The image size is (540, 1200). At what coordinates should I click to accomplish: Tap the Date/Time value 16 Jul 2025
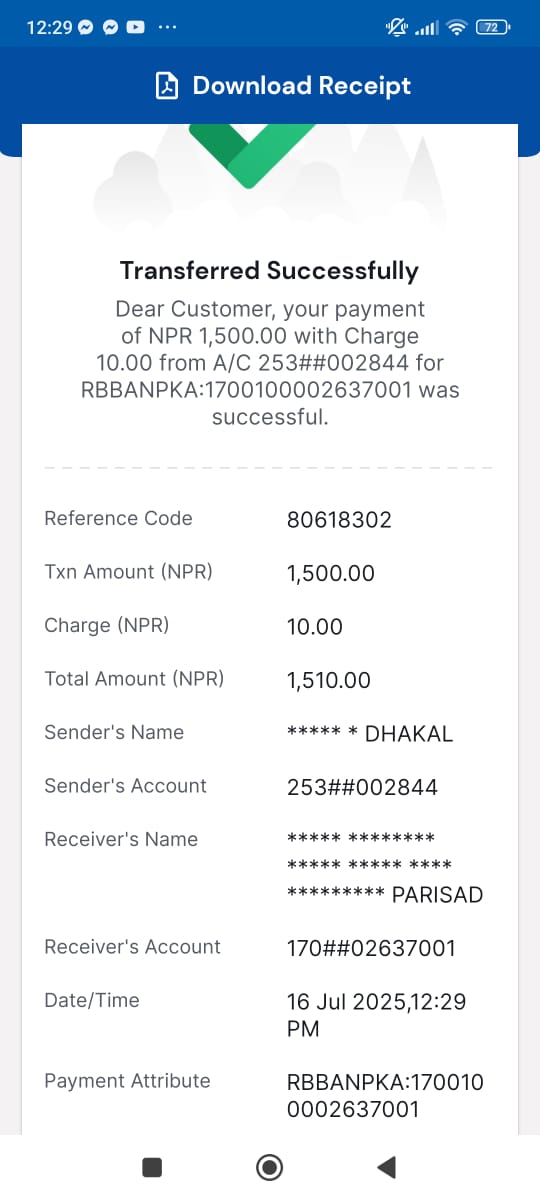click(x=376, y=1015)
